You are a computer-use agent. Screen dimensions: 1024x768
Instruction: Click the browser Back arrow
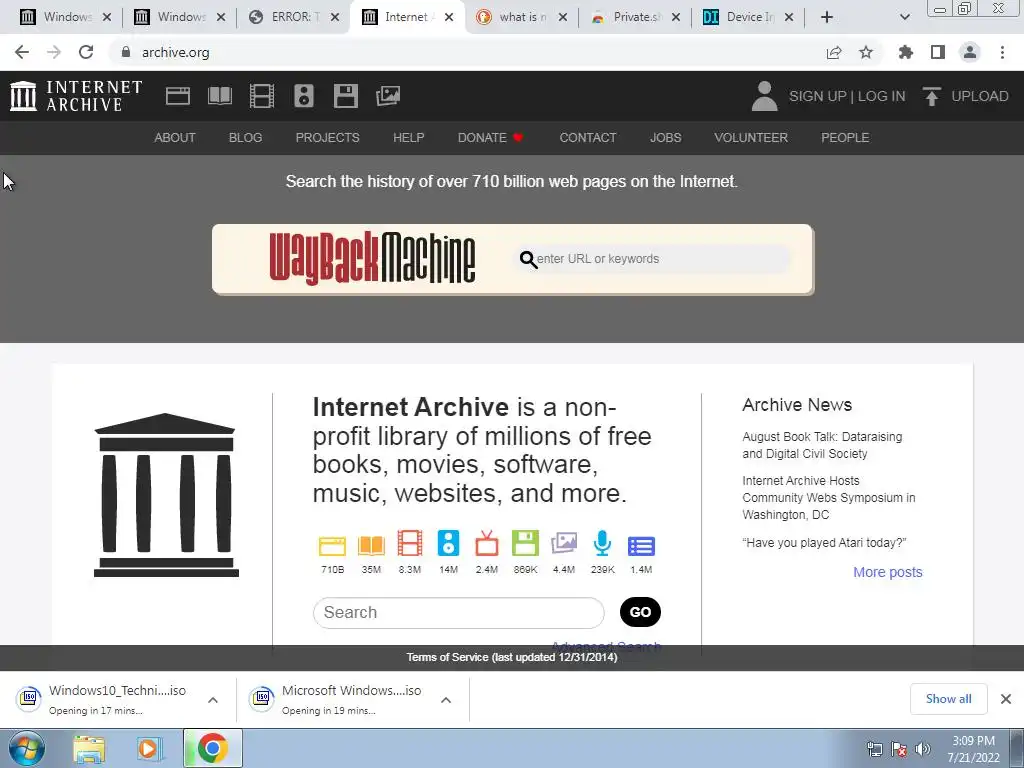pos(22,52)
